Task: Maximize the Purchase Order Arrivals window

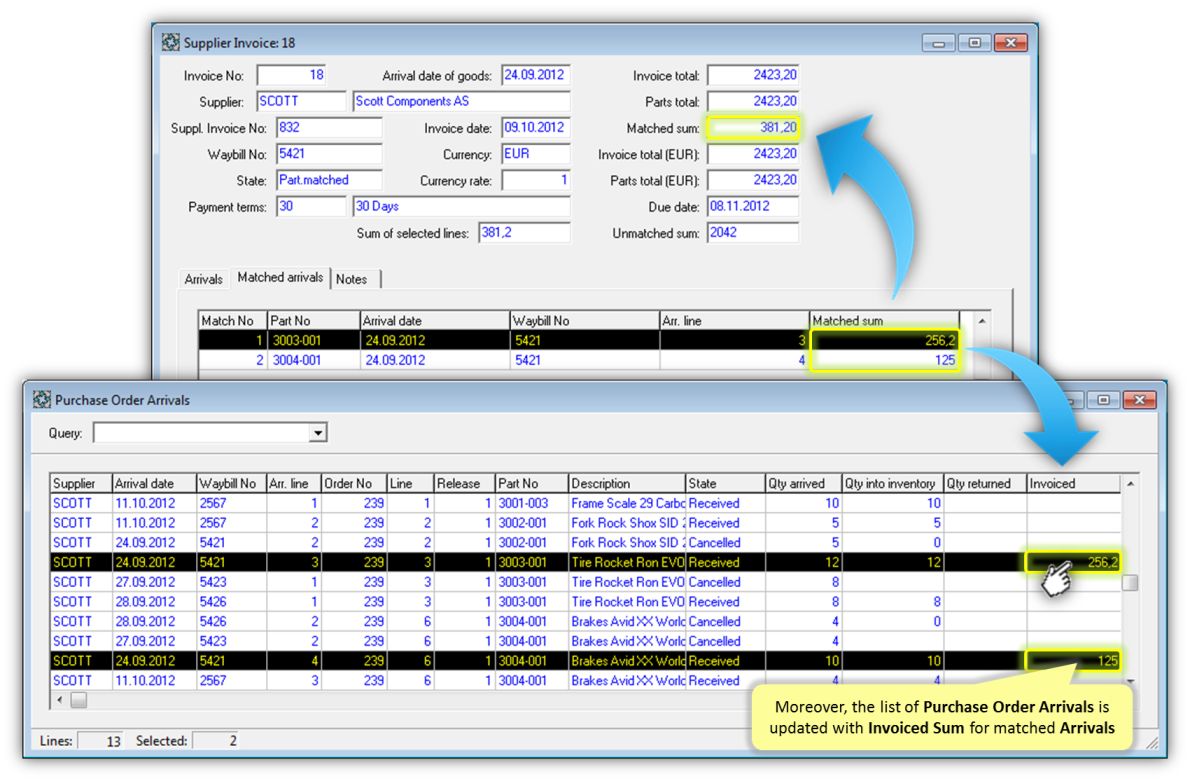Action: coord(1103,400)
